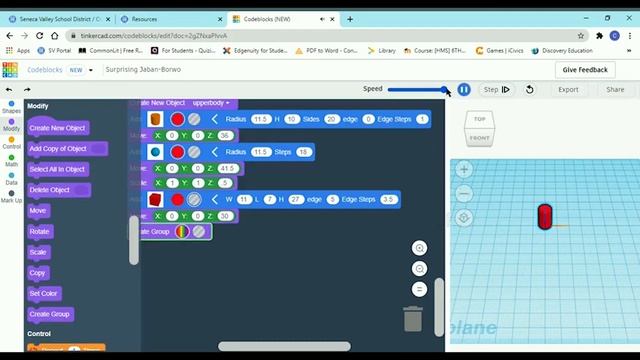Viewport: 640px width, 360px height.
Task: Click the home view icon in viewer
Action: 464,218
